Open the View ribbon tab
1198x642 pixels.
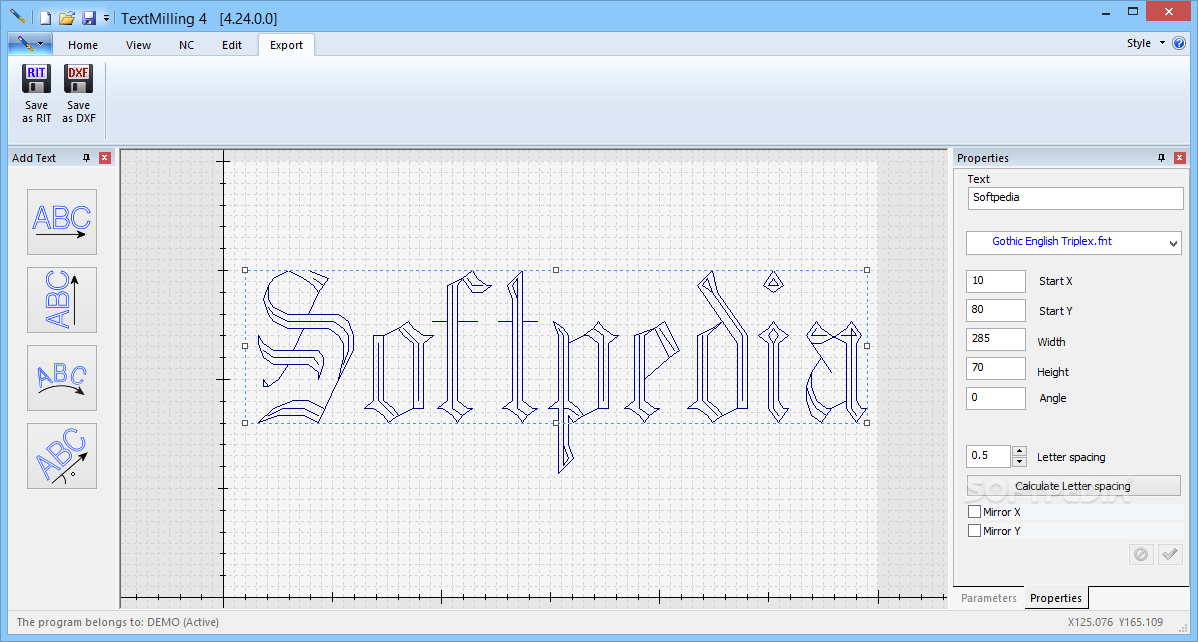(x=138, y=45)
